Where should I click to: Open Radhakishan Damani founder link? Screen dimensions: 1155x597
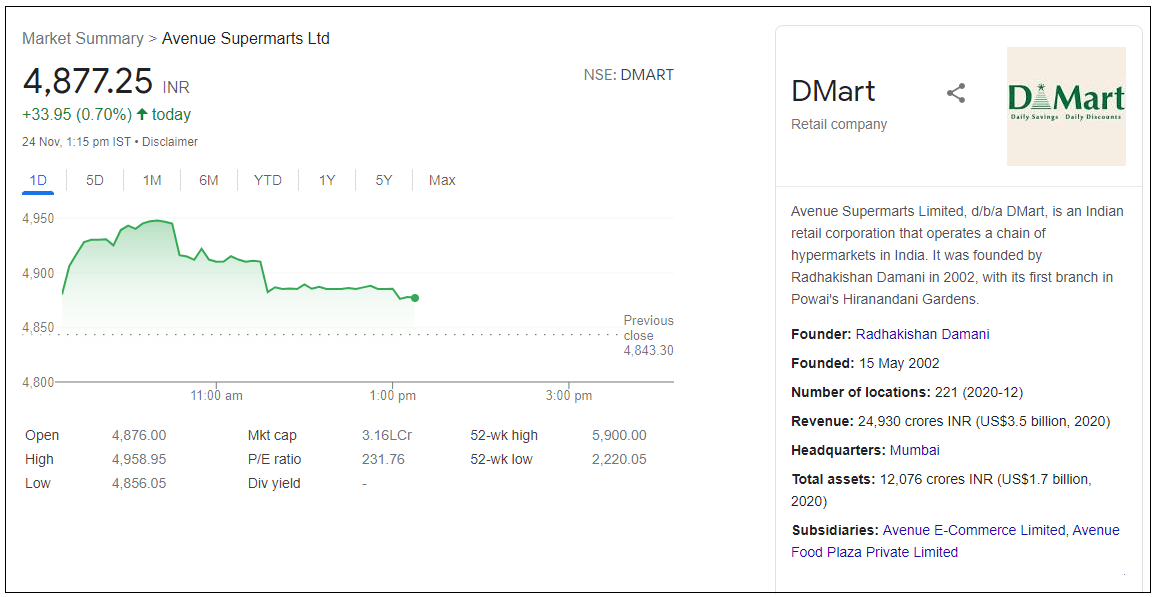pyautogui.click(x=922, y=334)
